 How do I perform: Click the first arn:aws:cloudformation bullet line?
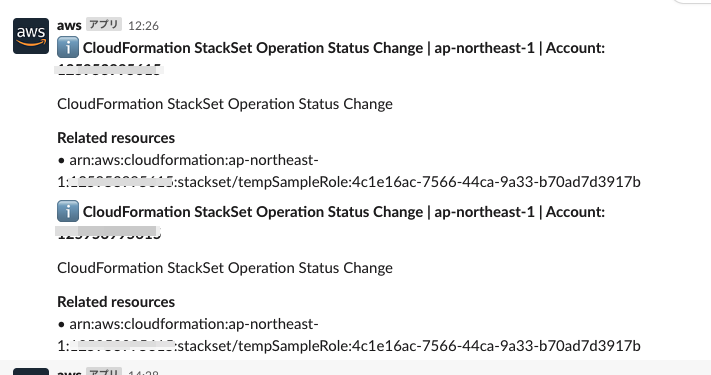[x=189, y=160]
